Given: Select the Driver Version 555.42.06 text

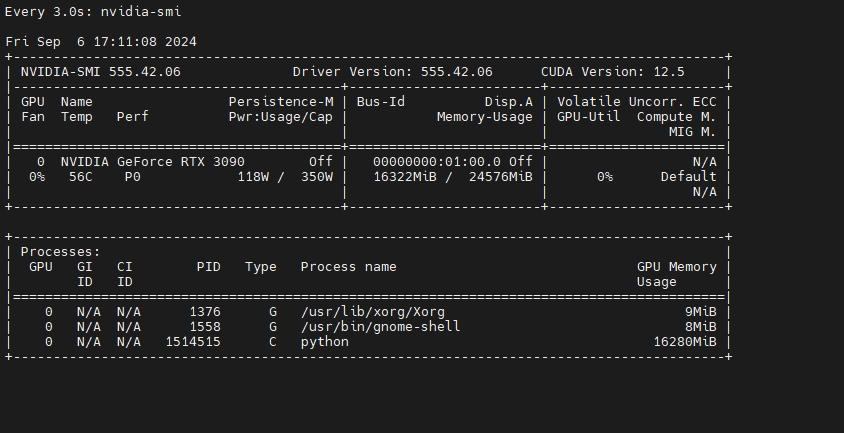Looking at the screenshot, I should click(392, 72).
